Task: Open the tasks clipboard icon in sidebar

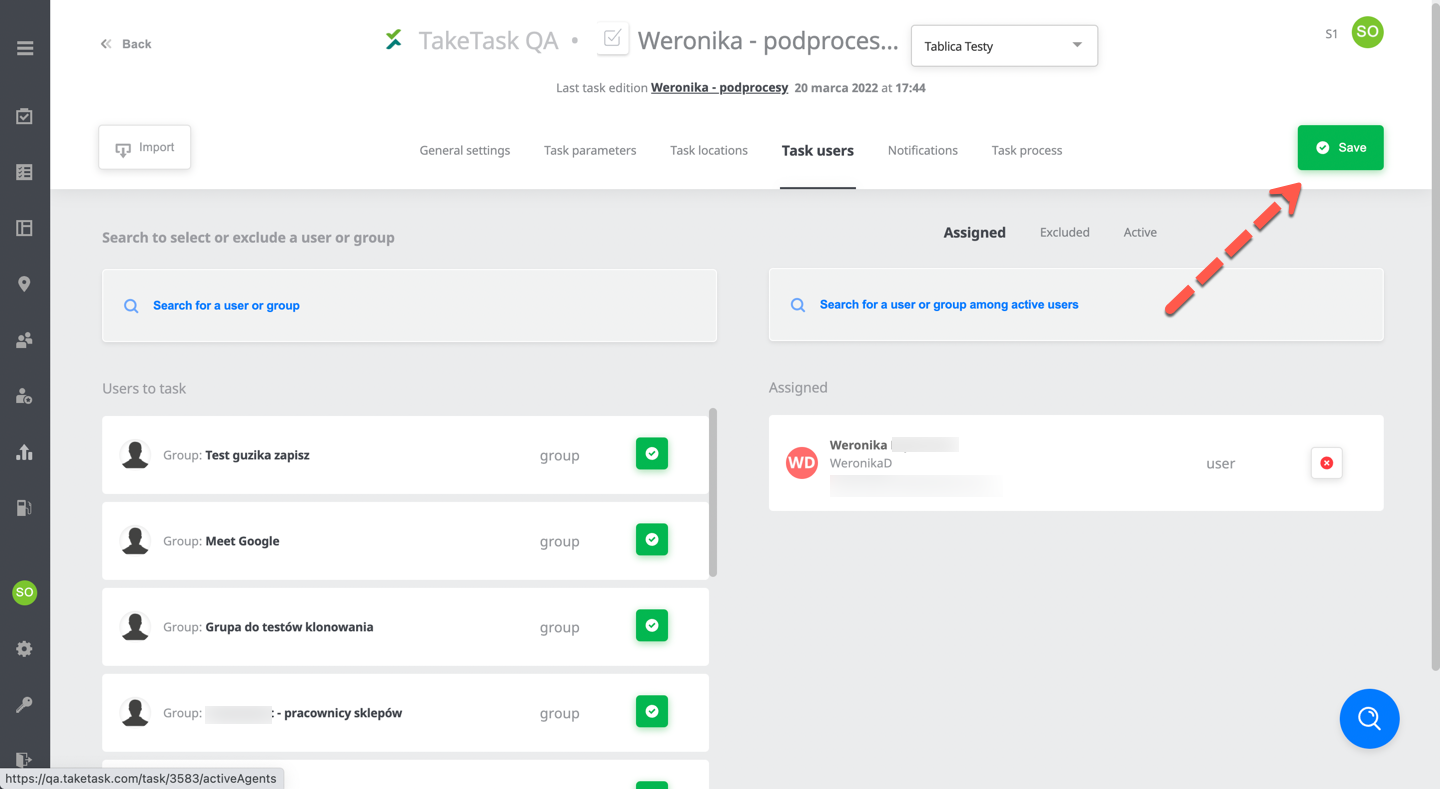Action: [x=25, y=116]
